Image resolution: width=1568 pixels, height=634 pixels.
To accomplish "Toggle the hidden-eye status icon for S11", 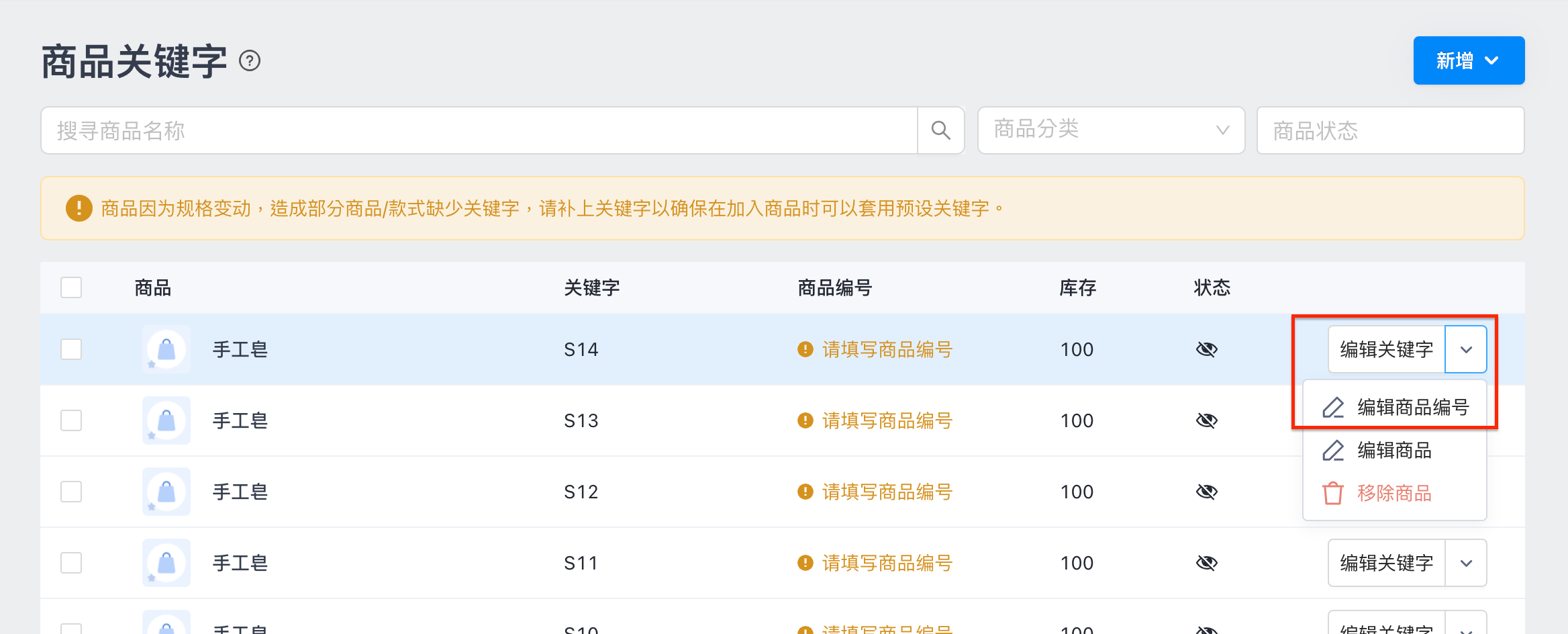I will [1206, 563].
